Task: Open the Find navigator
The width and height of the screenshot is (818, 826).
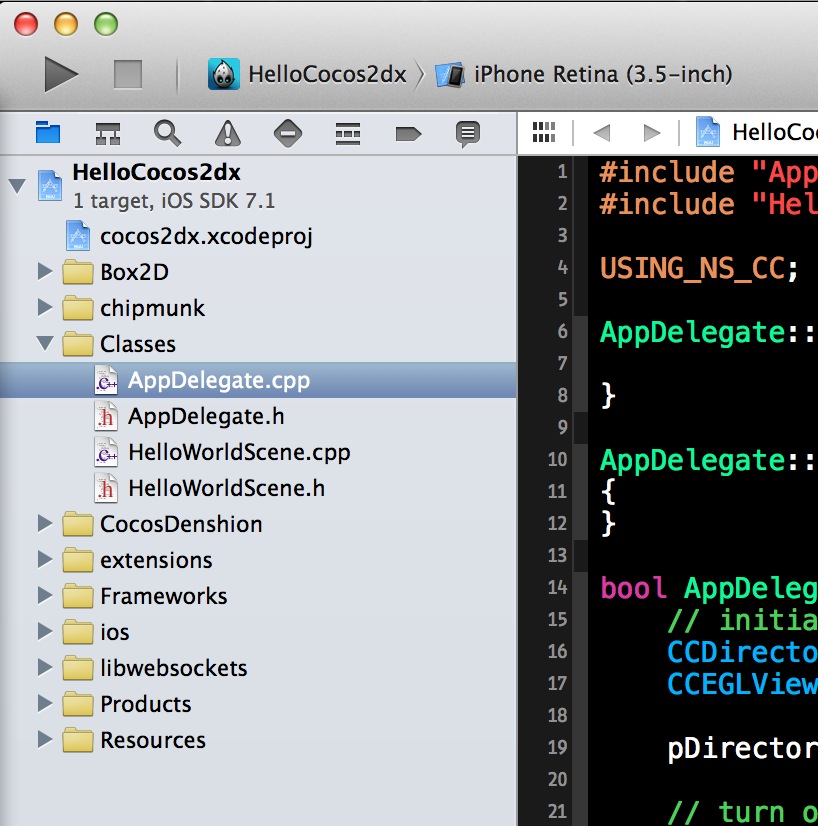Action: 167,133
